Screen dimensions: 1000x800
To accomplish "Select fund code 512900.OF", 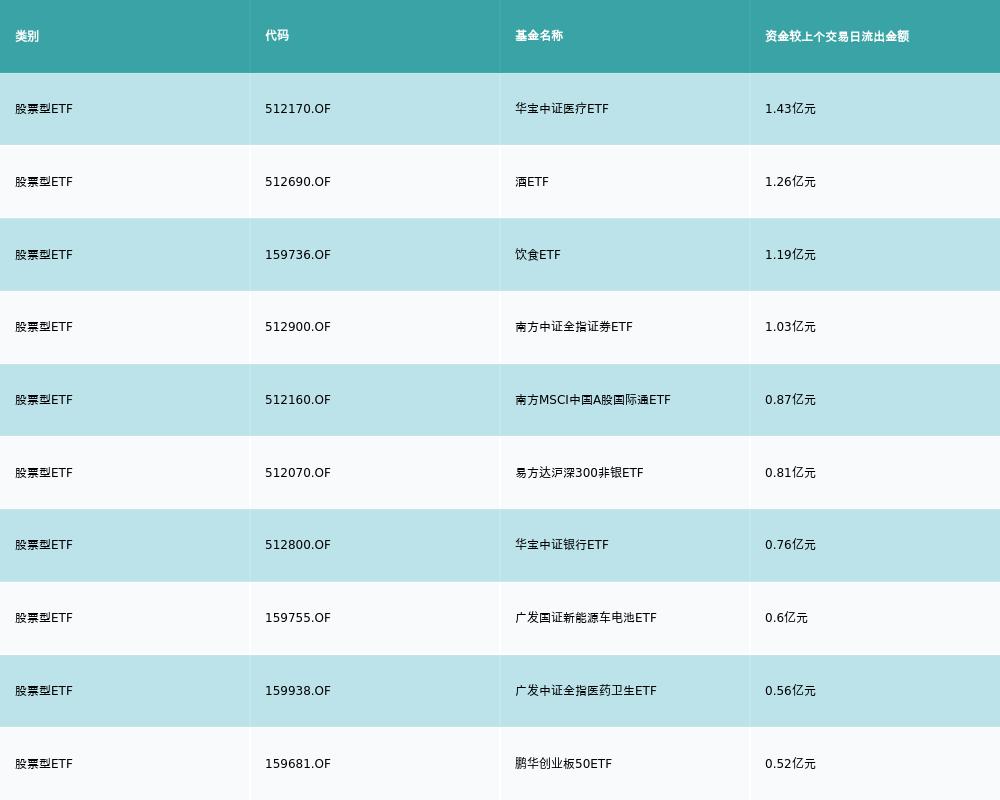I will point(298,327).
